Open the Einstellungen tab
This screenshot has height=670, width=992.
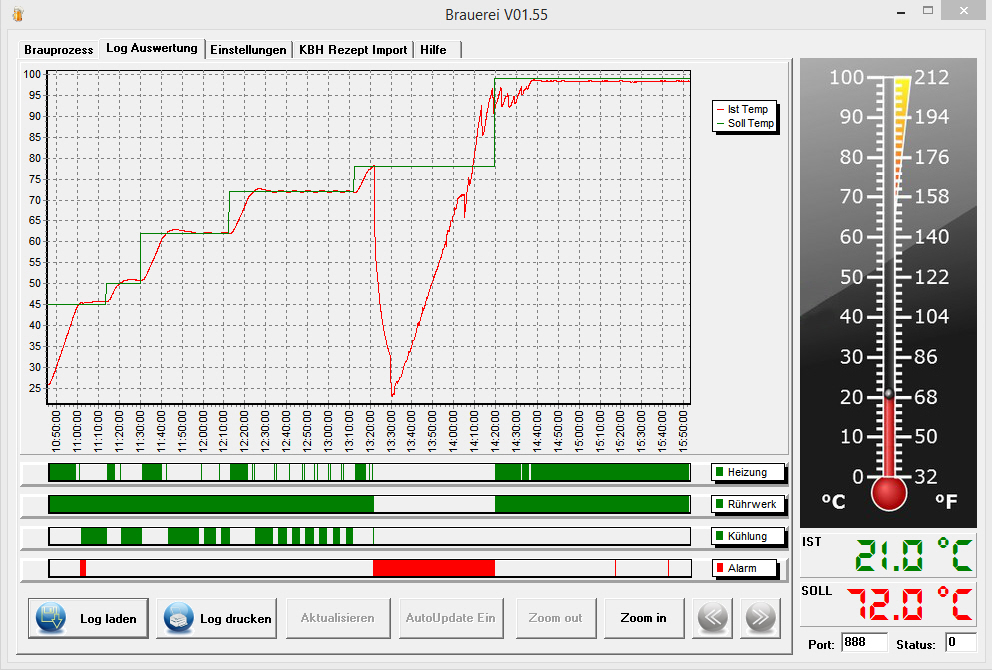tap(248, 49)
